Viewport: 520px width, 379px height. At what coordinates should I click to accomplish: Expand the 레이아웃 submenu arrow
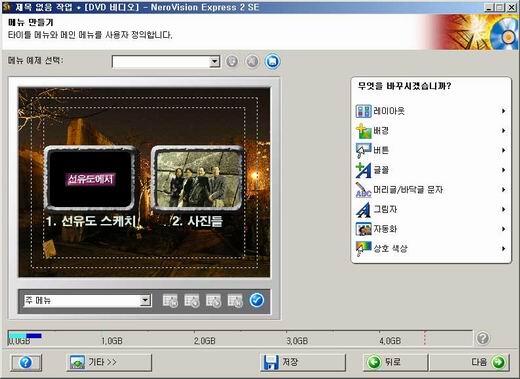coord(503,111)
